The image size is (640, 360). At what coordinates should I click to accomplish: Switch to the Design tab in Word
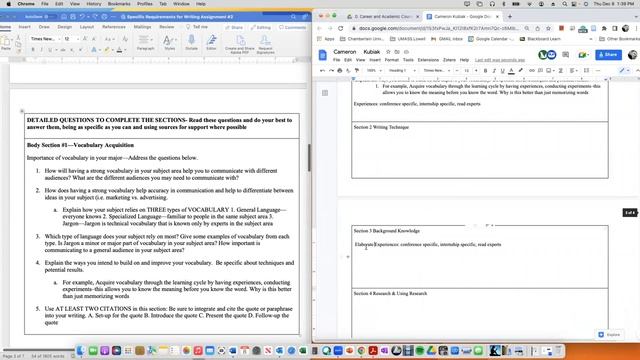click(64, 27)
